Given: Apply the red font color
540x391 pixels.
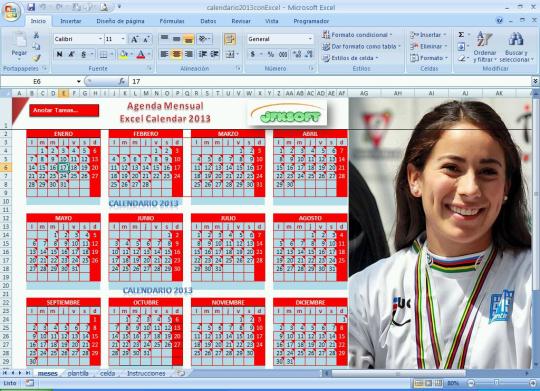Looking at the screenshot, I should pyautogui.click(x=141, y=54).
